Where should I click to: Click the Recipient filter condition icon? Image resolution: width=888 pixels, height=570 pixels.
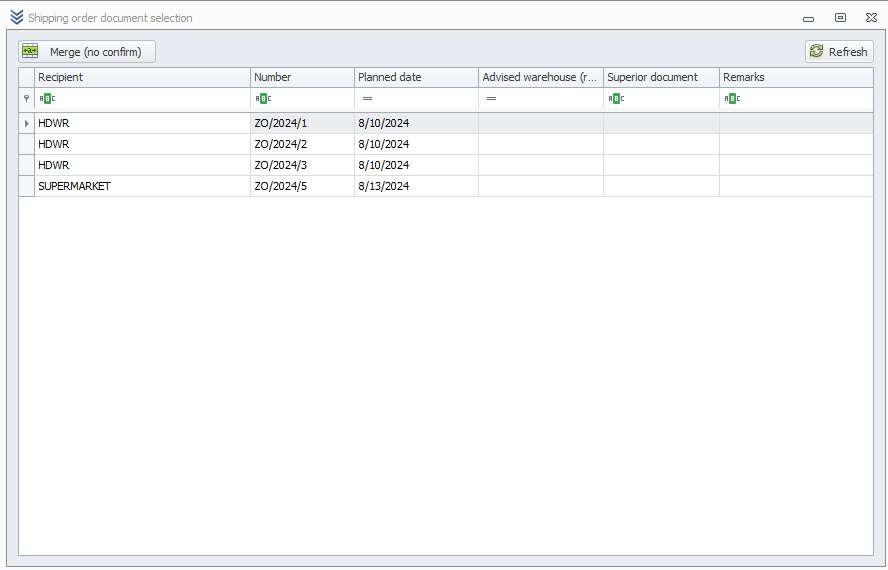point(48,99)
